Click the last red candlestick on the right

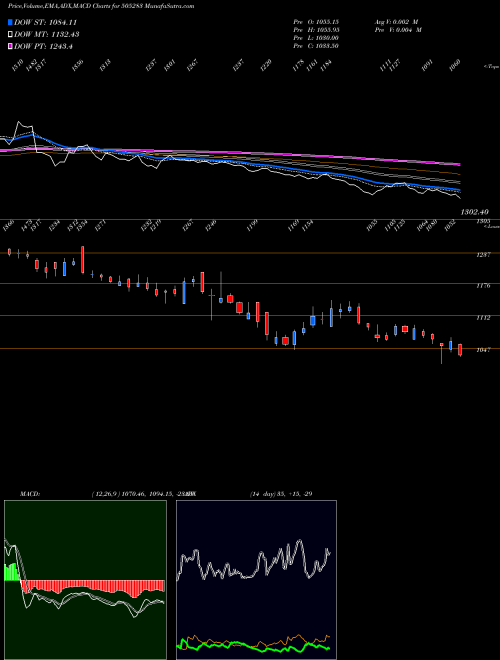(x=460, y=350)
